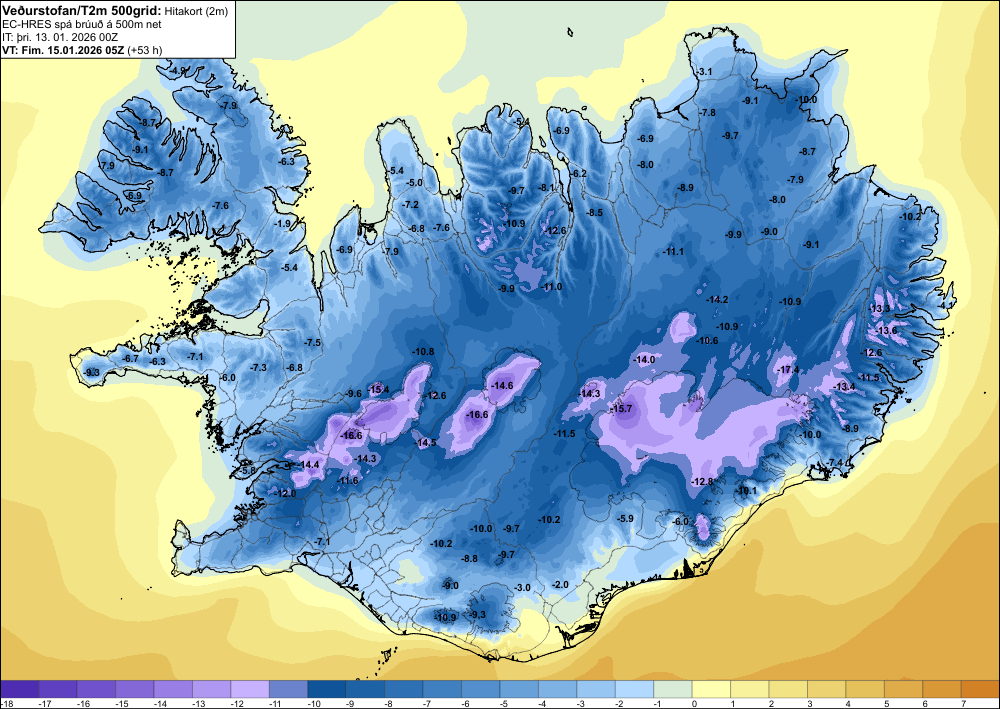Click legend swatch between -18 and -17
Viewport: 1000px width, 709px height.
pyautogui.click(x=20, y=689)
